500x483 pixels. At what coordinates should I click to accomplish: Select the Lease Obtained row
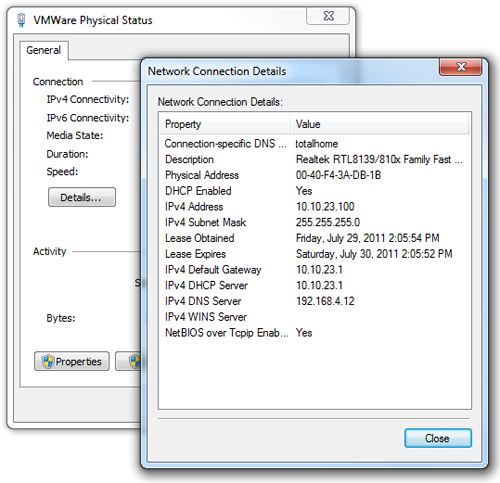click(314, 238)
